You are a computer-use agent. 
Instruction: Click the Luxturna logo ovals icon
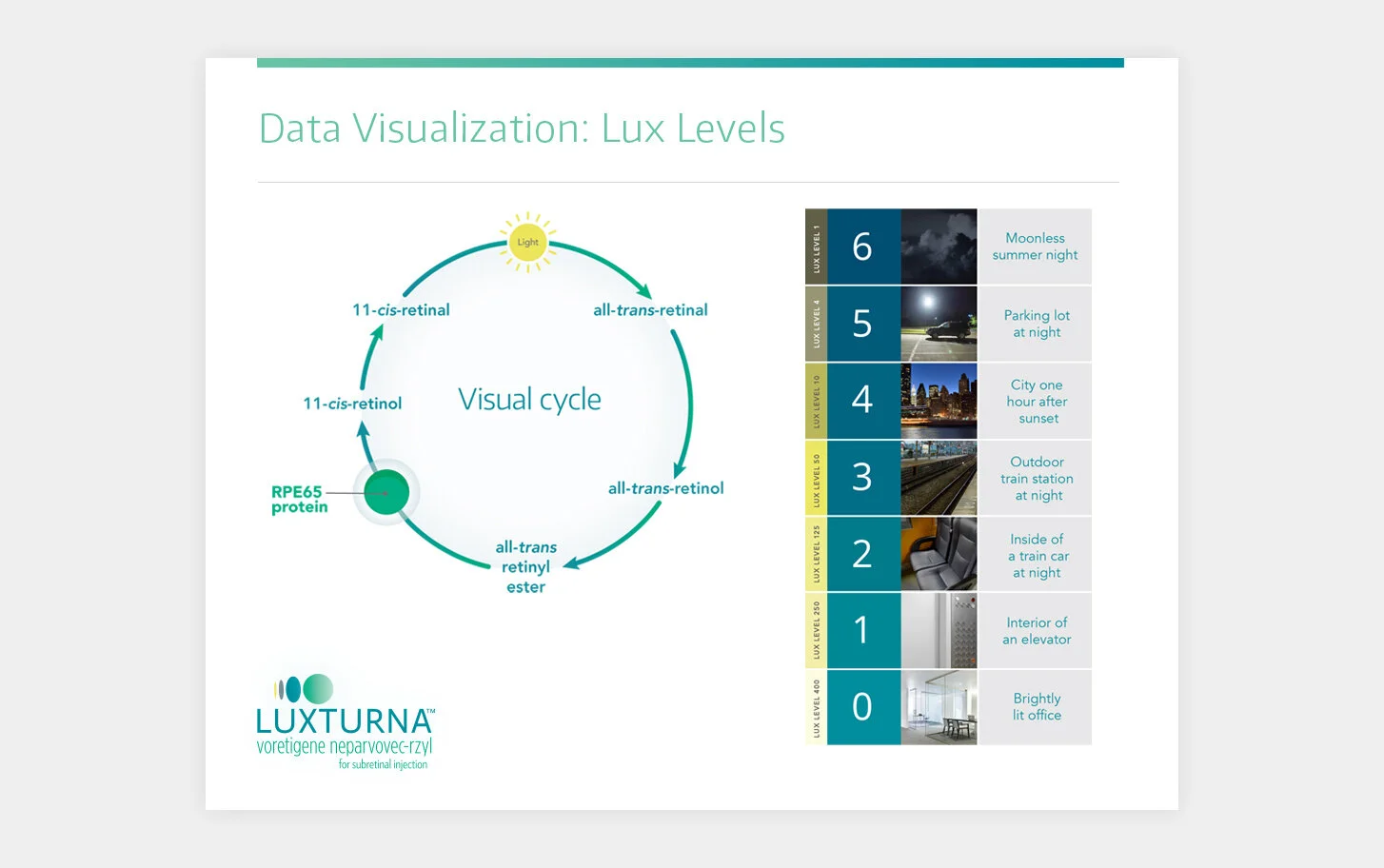tap(305, 689)
